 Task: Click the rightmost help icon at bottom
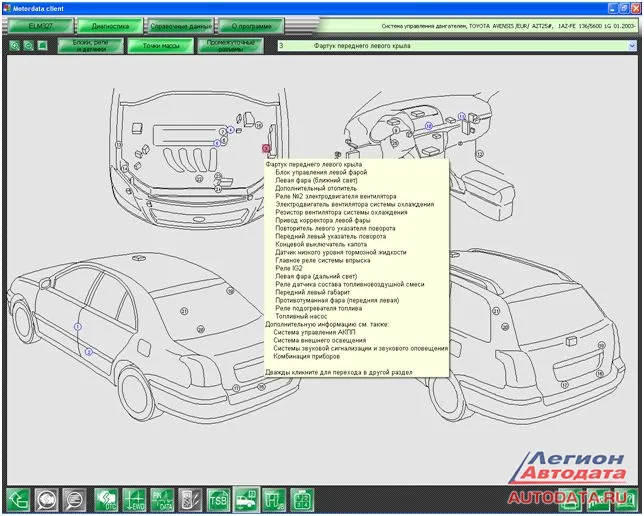626,500
